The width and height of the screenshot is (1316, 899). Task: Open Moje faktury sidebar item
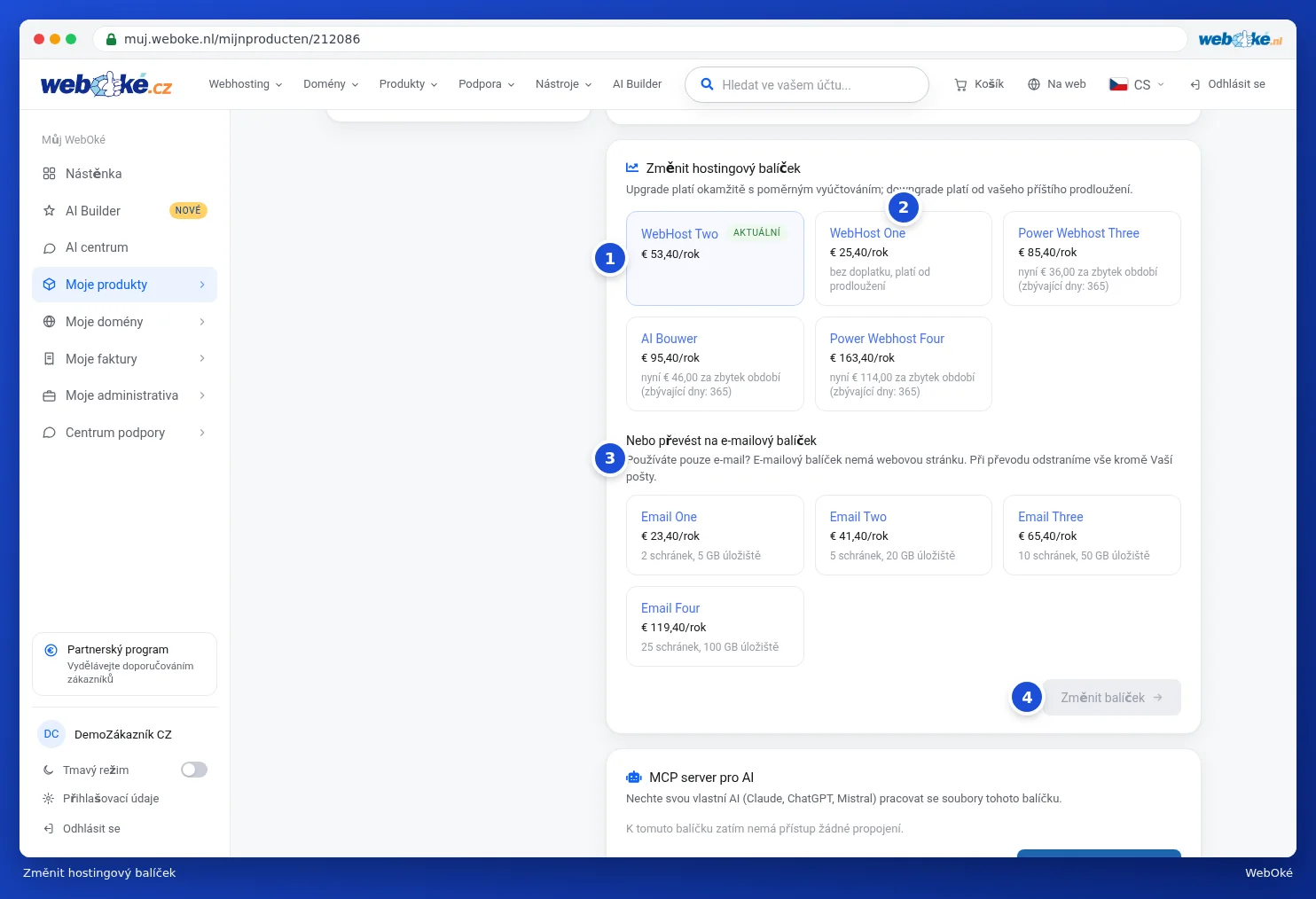(124, 359)
